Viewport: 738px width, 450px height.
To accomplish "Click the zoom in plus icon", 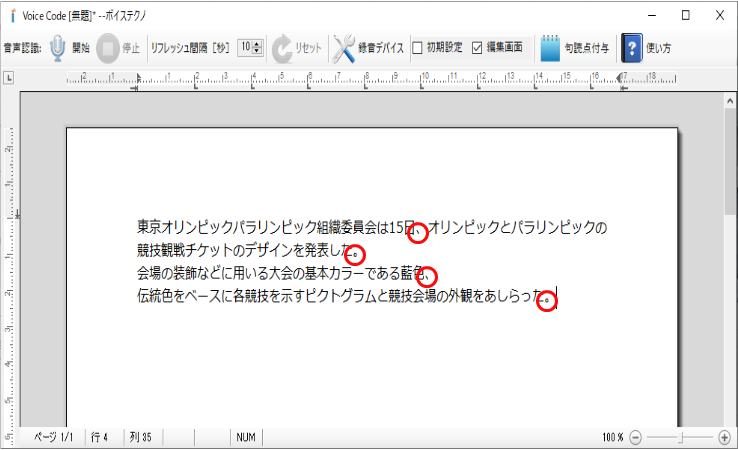I will (724, 438).
